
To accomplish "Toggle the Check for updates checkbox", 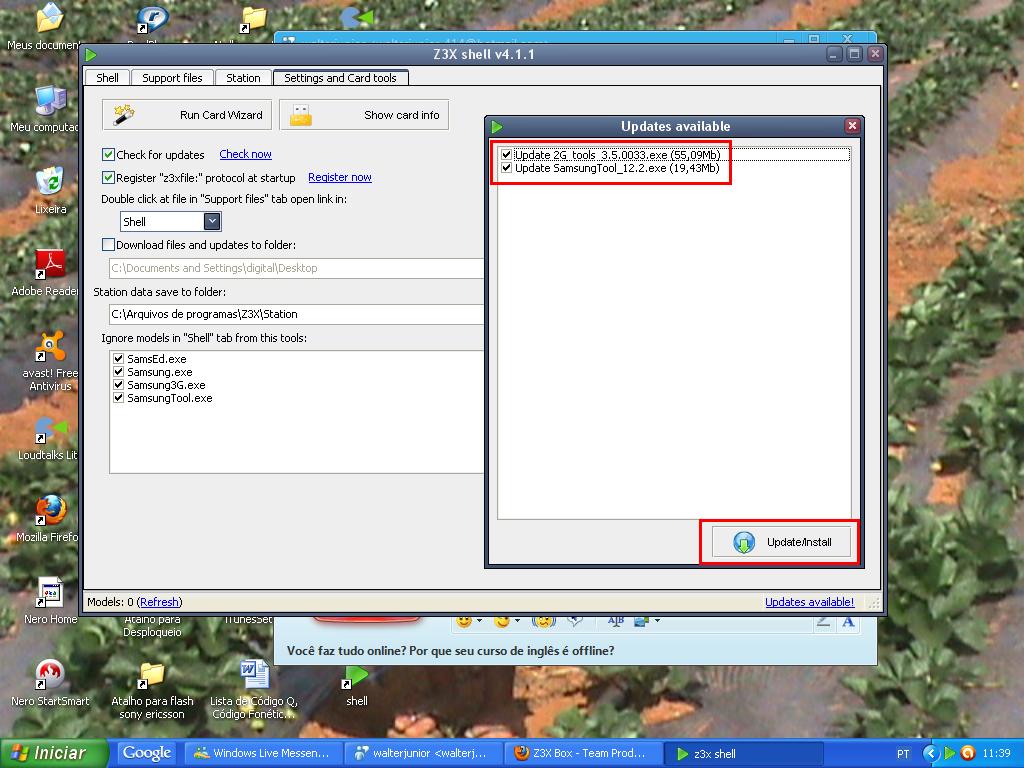I will point(108,155).
